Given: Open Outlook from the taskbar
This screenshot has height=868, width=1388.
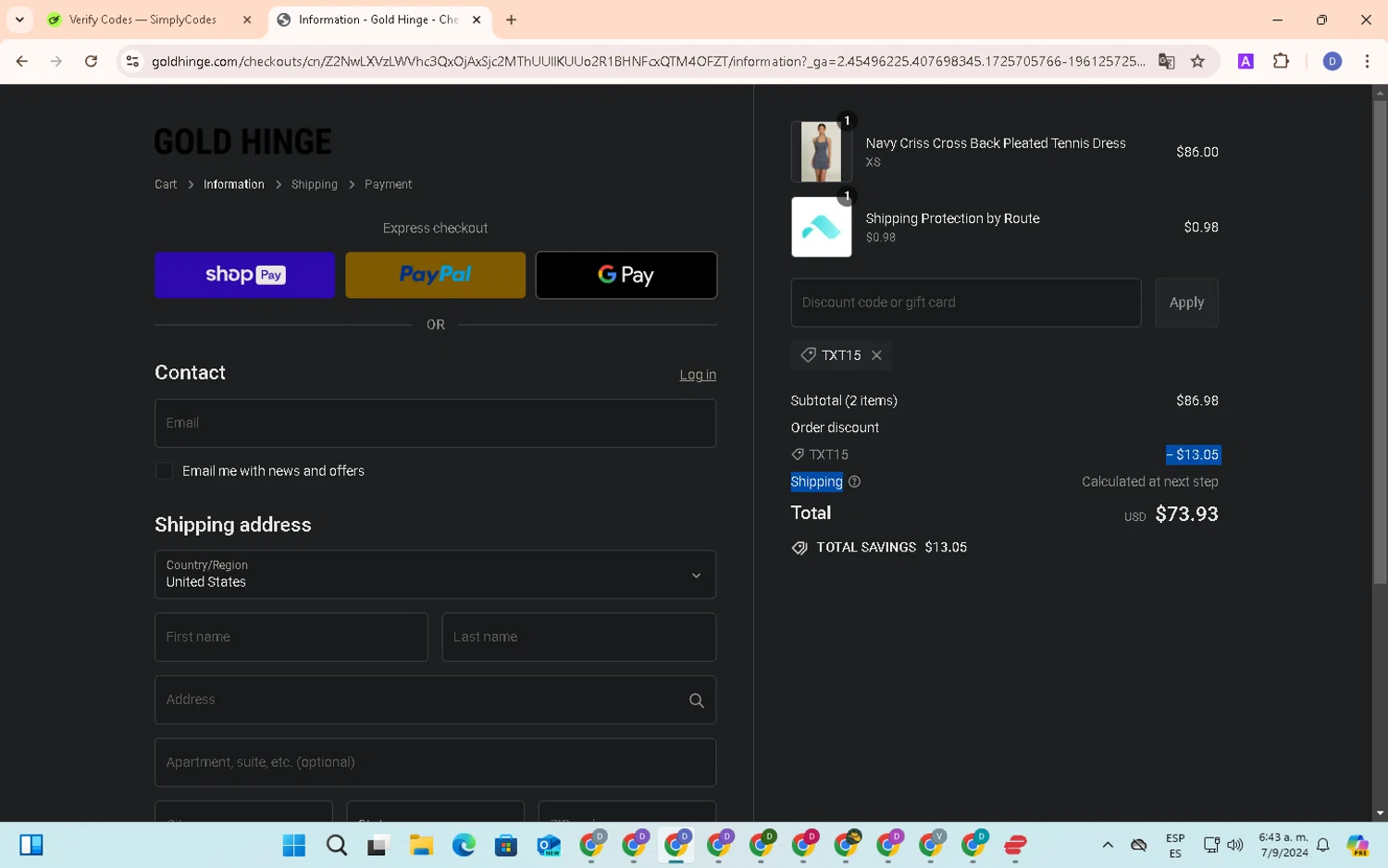Looking at the screenshot, I should point(549,845).
